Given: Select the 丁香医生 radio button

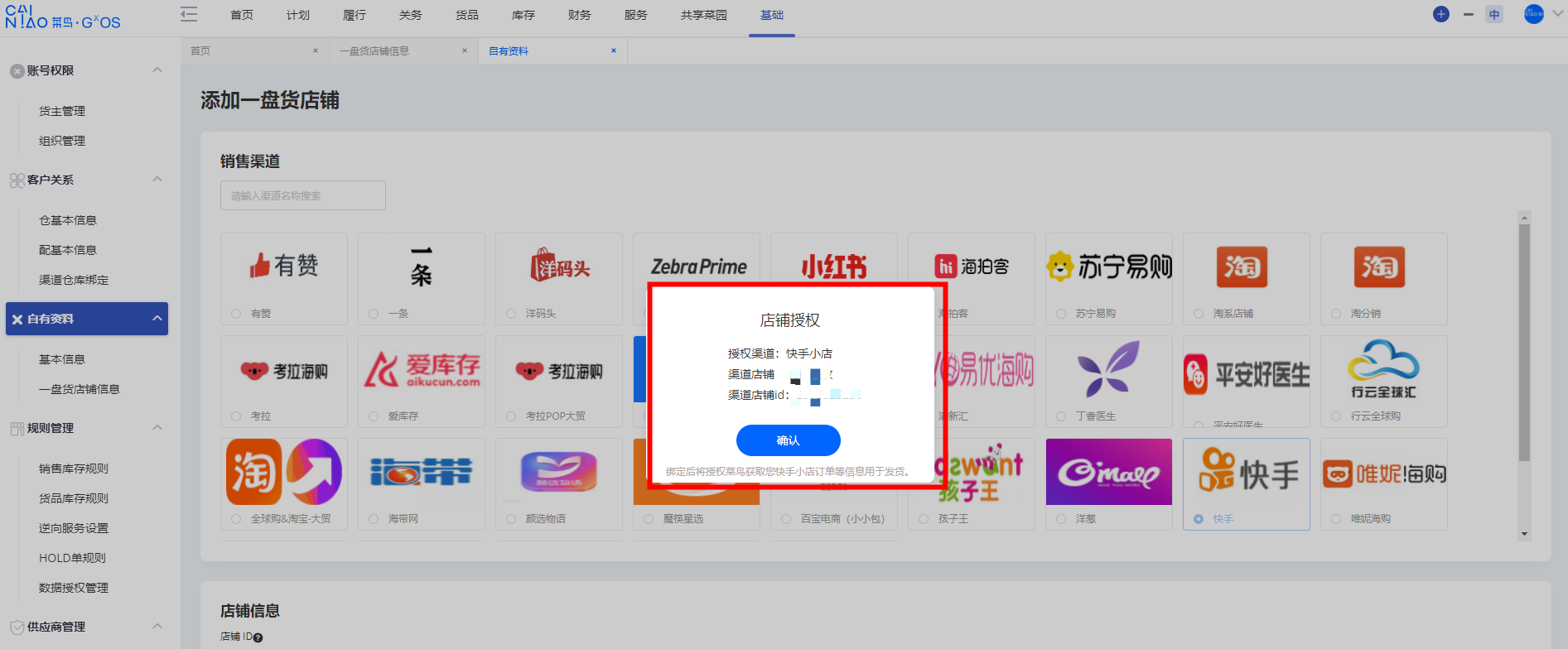Looking at the screenshot, I should point(1061,416).
